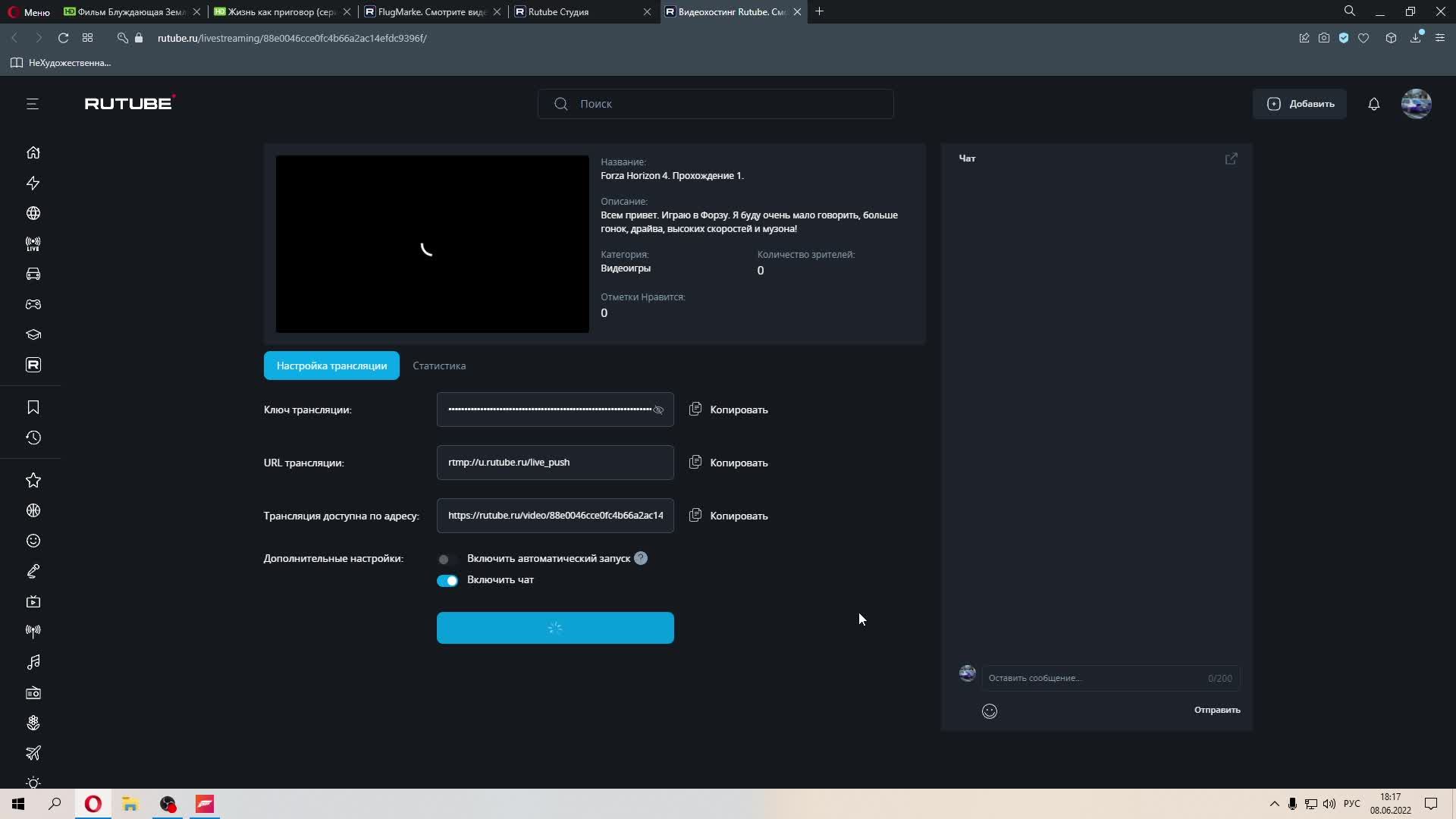This screenshot has height=819, width=1456.
Task: Open the Rutube home icon in sidebar
Action: 33,152
